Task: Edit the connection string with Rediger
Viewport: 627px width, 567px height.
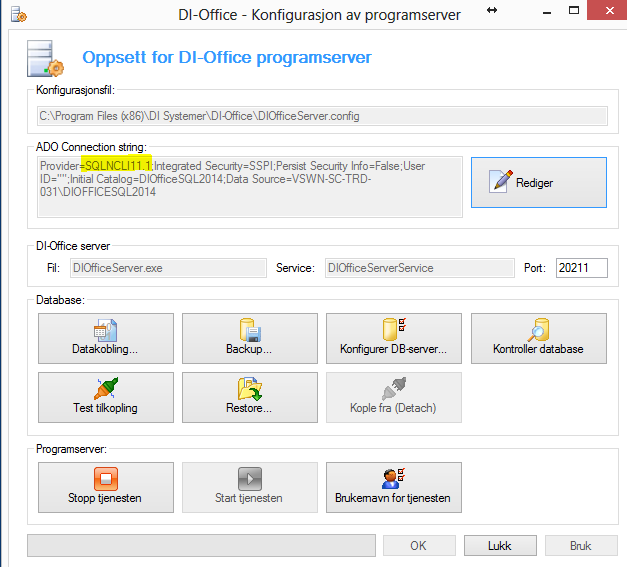Action: pyautogui.click(x=539, y=182)
